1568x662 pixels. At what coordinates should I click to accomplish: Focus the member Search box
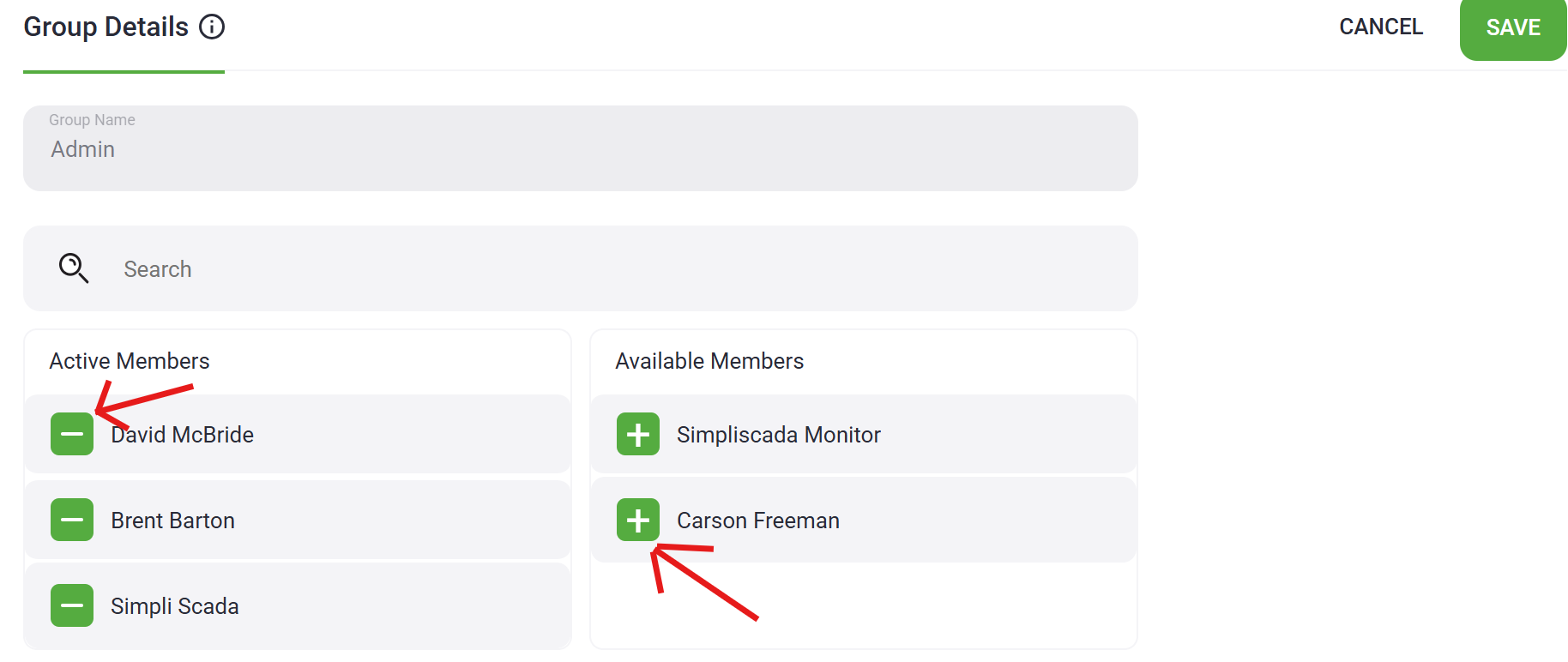(x=600, y=269)
